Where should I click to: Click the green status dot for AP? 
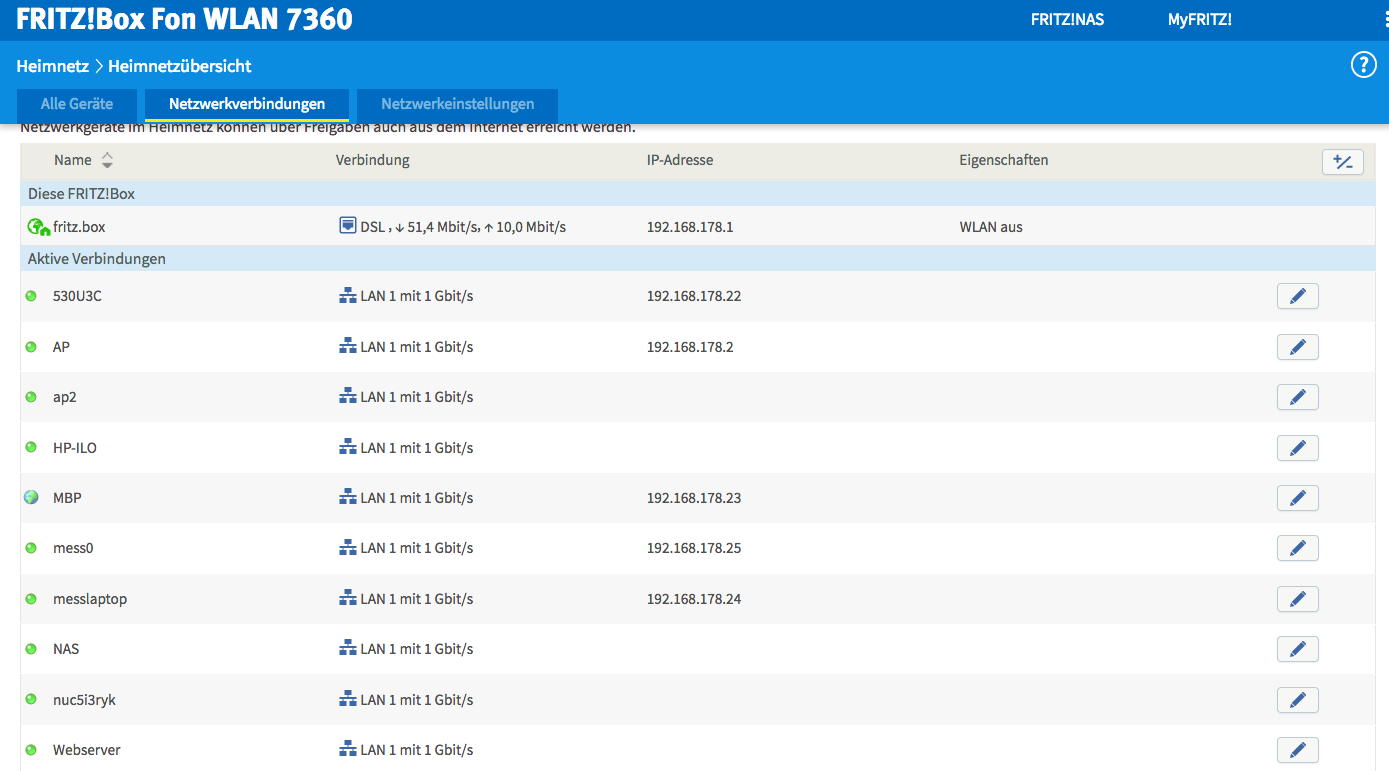tap(31, 347)
